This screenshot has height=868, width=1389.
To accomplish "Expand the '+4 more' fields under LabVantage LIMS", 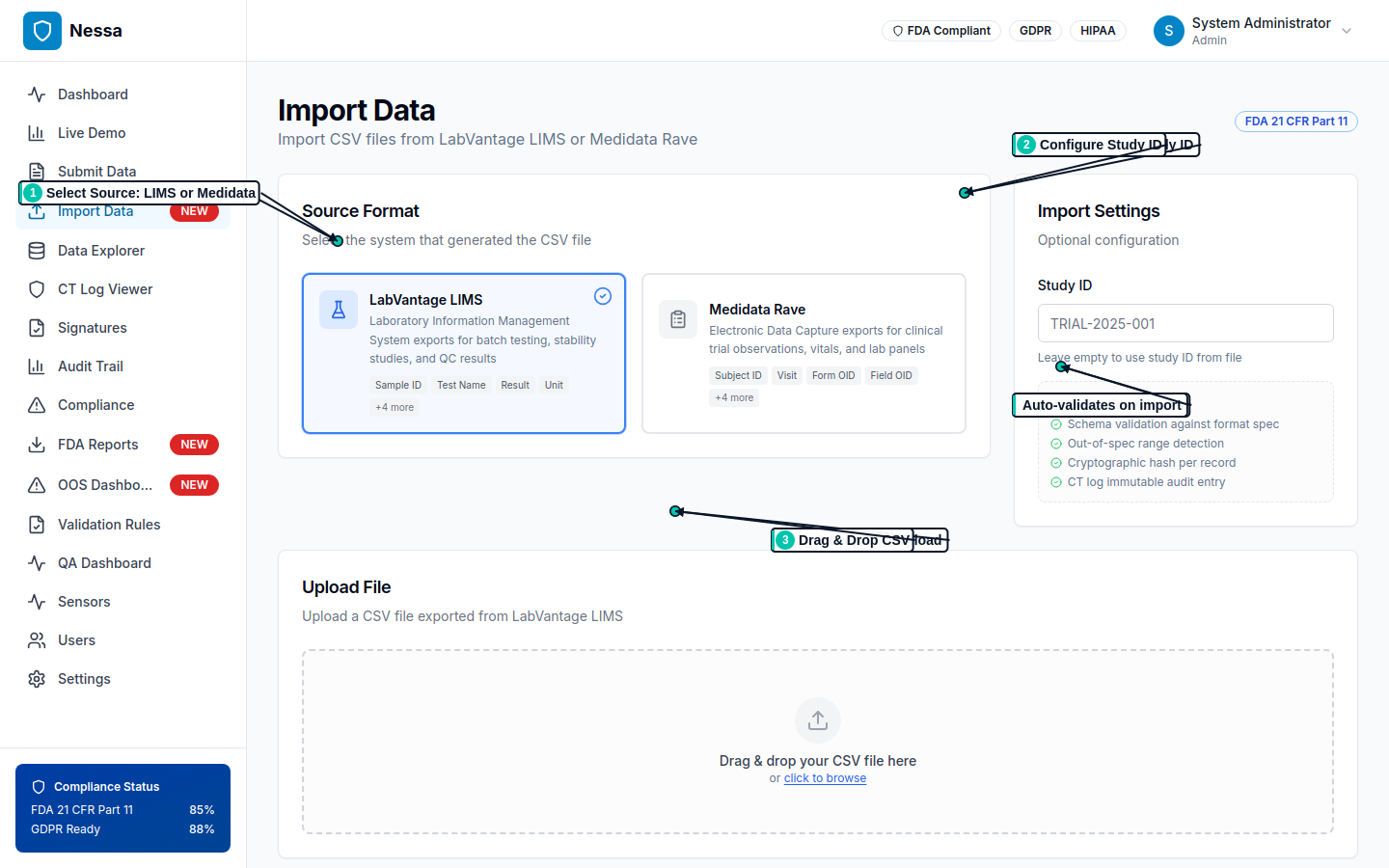I will 394,407.
